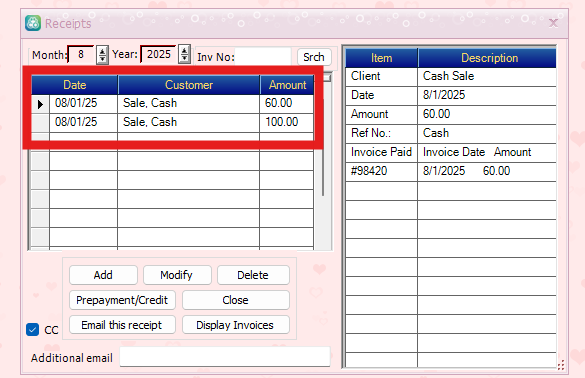Image resolution: width=585 pixels, height=378 pixels.
Task: Click Email this receipt
Action: [x=122, y=325]
